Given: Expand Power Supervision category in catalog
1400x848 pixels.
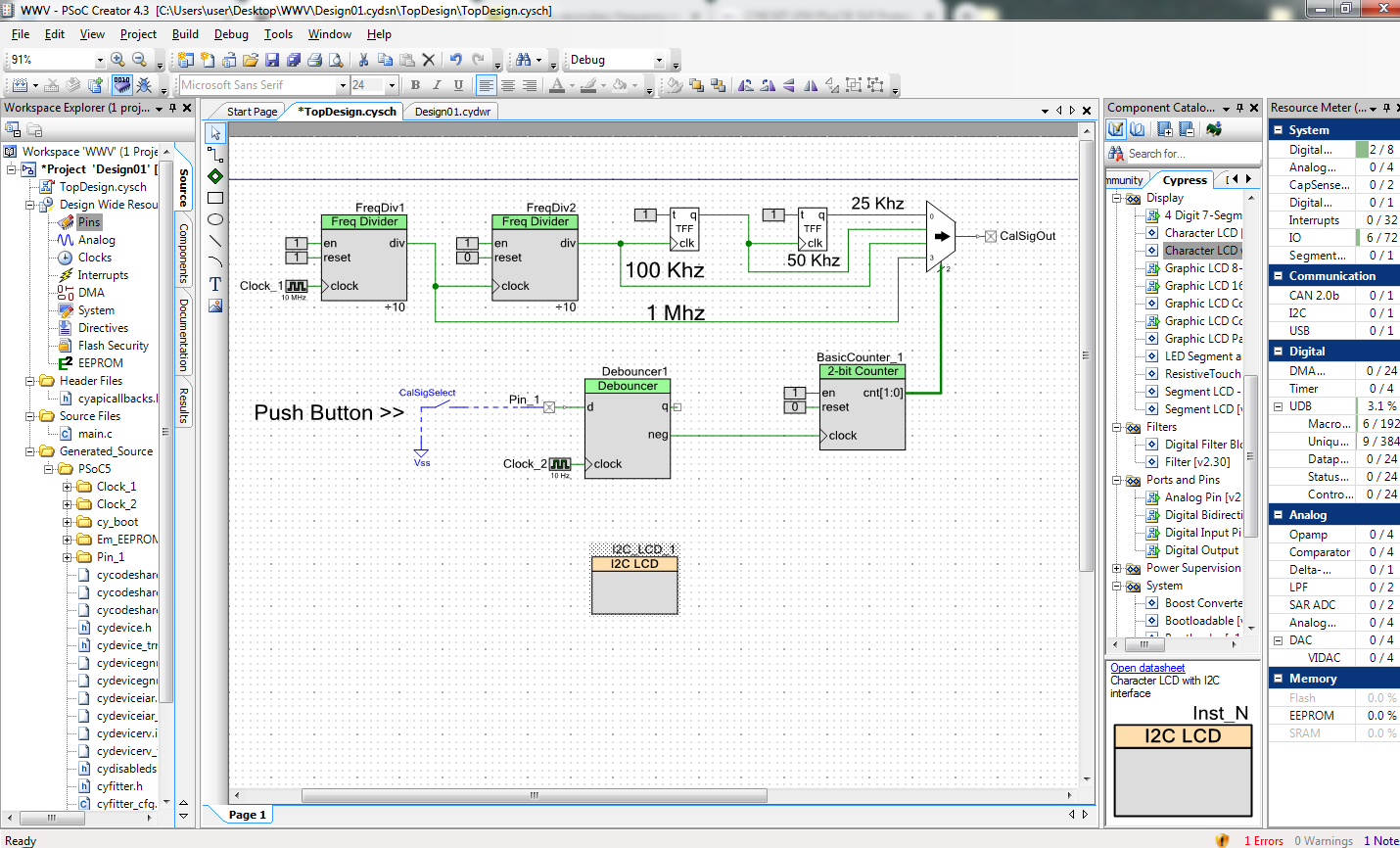Looking at the screenshot, I should (1116, 568).
